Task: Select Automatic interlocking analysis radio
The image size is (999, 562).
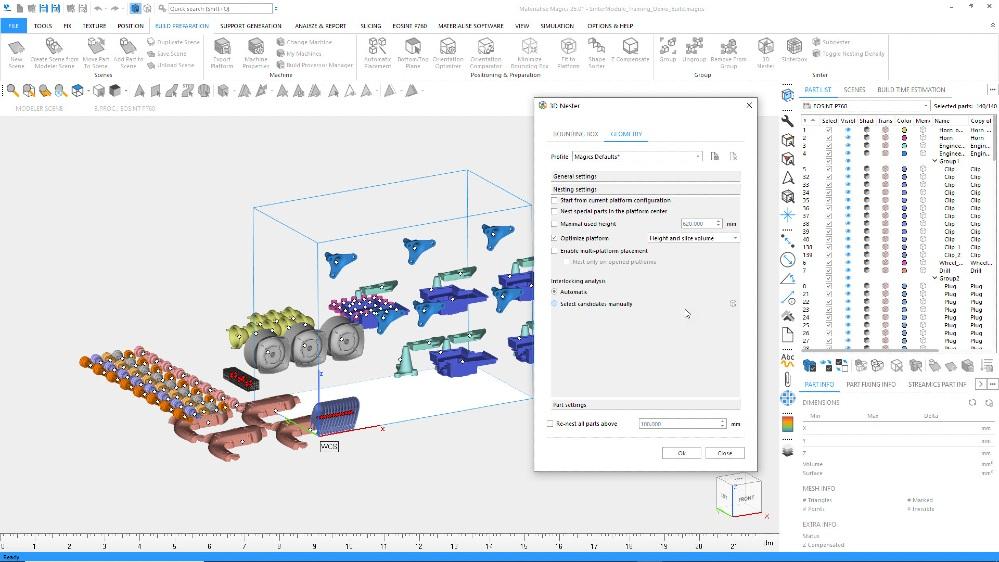Action: 554,292
